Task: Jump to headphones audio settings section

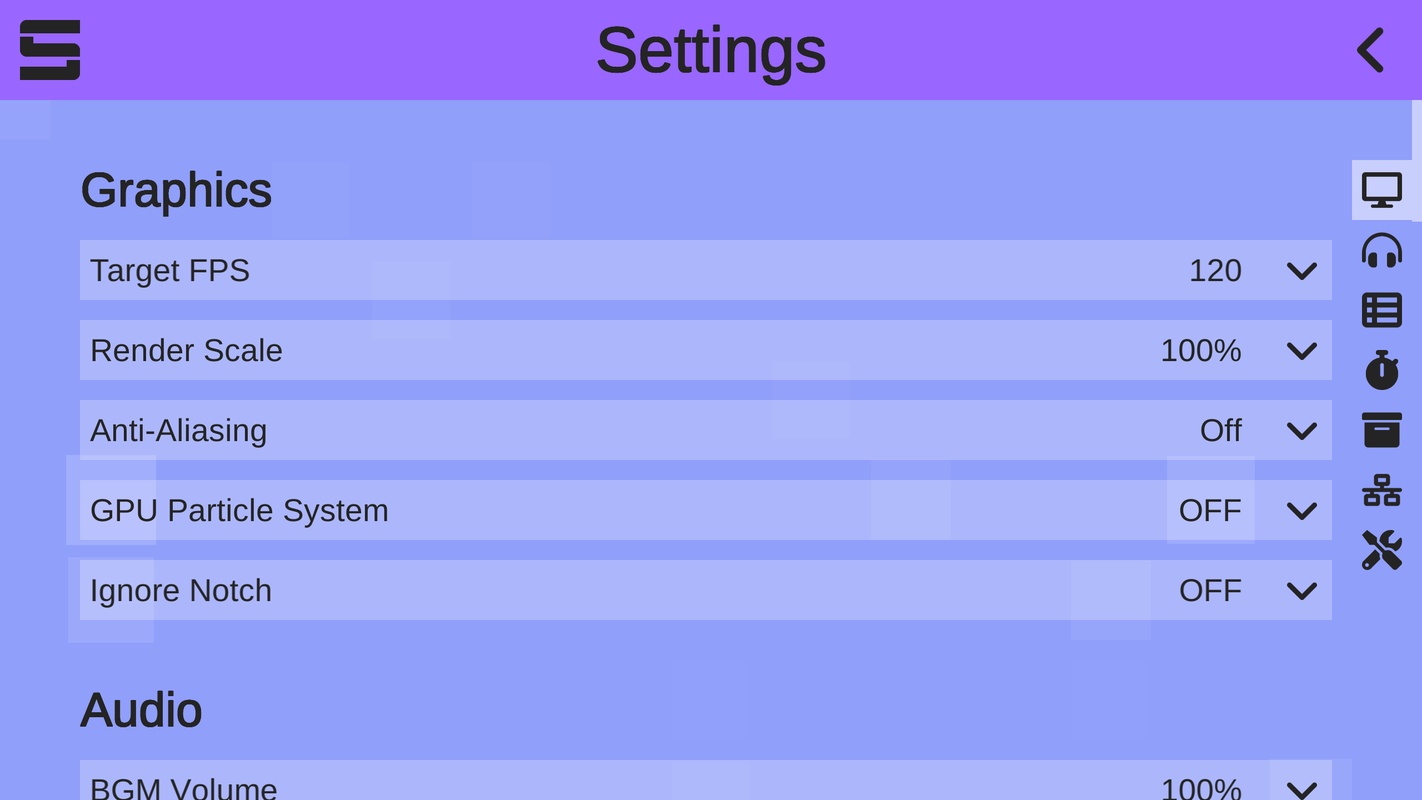Action: [x=1382, y=250]
